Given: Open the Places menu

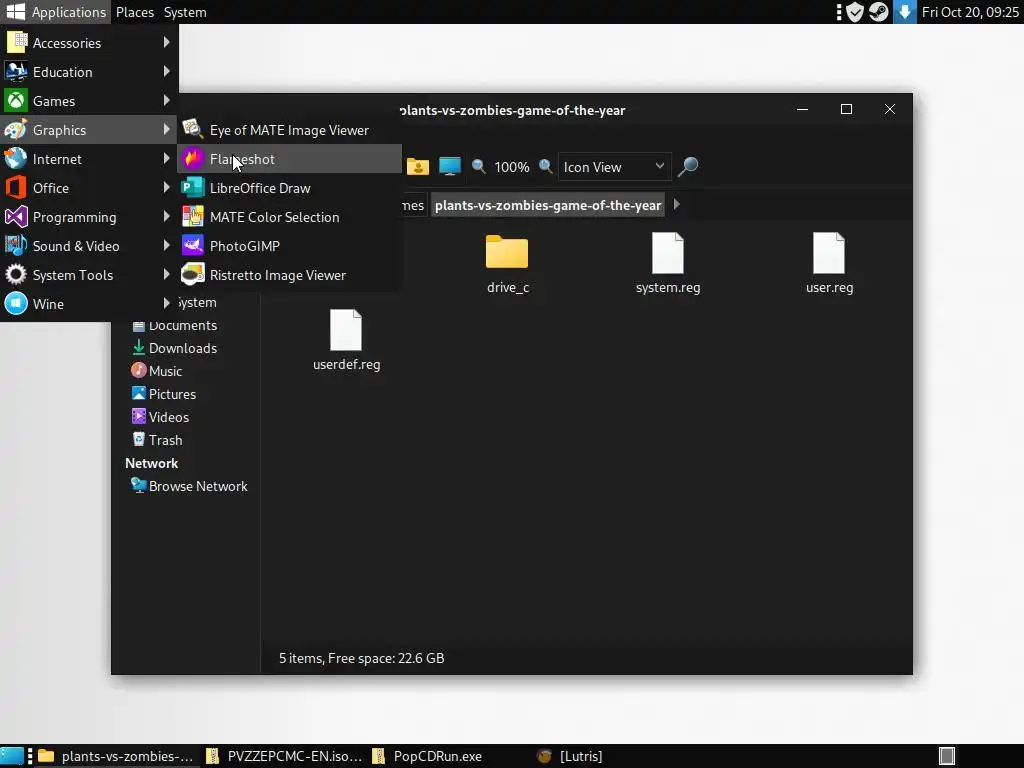Looking at the screenshot, I should point(135,12).
